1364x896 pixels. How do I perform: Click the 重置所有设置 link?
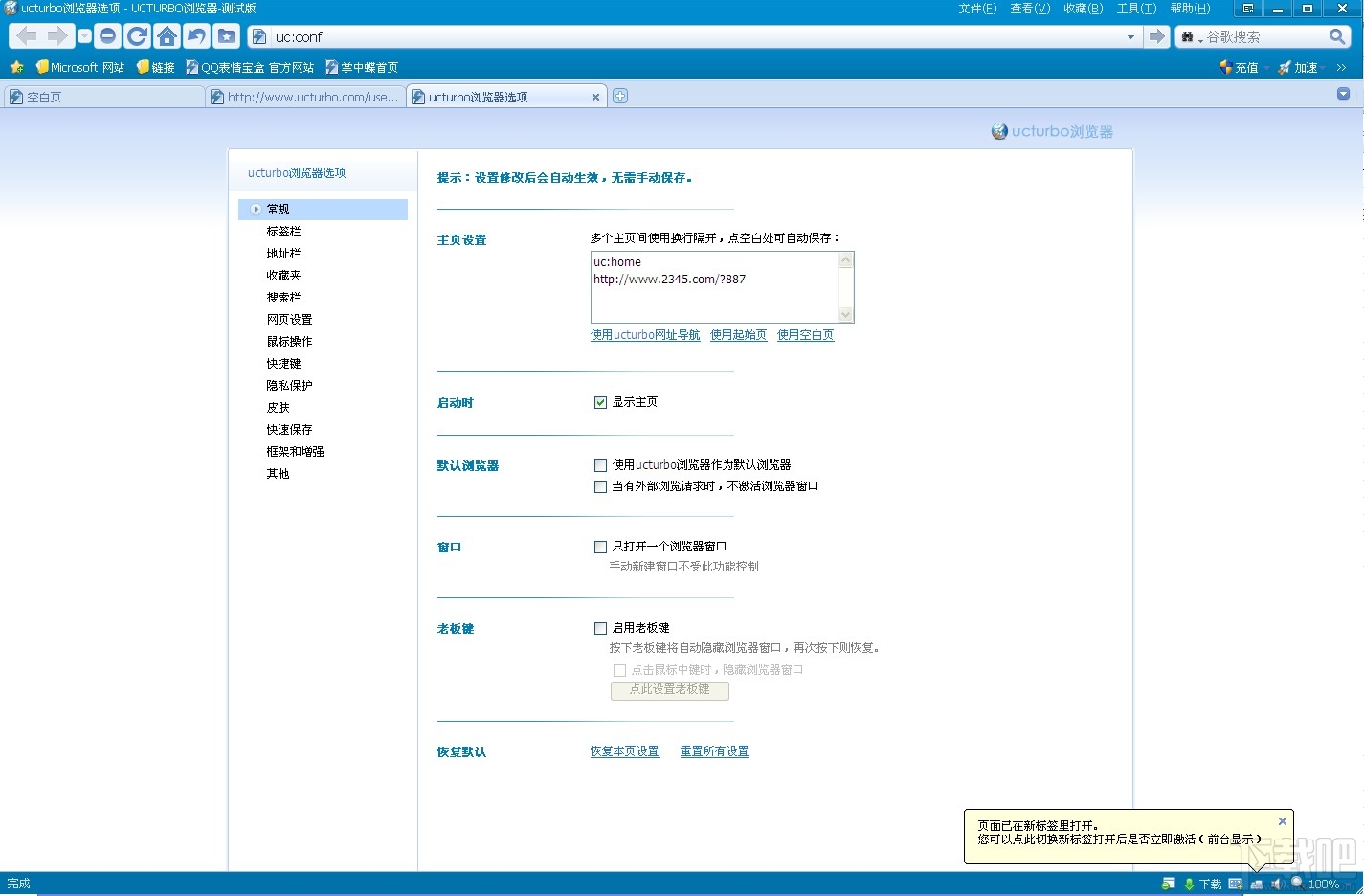tap(714, 751)
